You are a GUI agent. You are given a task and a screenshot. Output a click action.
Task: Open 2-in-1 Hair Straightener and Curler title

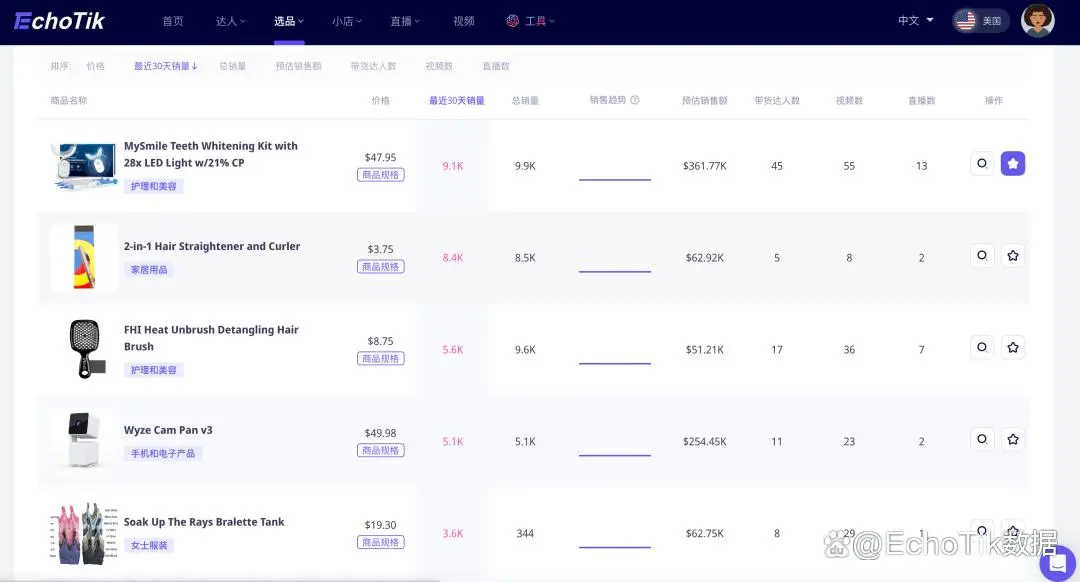212,246
